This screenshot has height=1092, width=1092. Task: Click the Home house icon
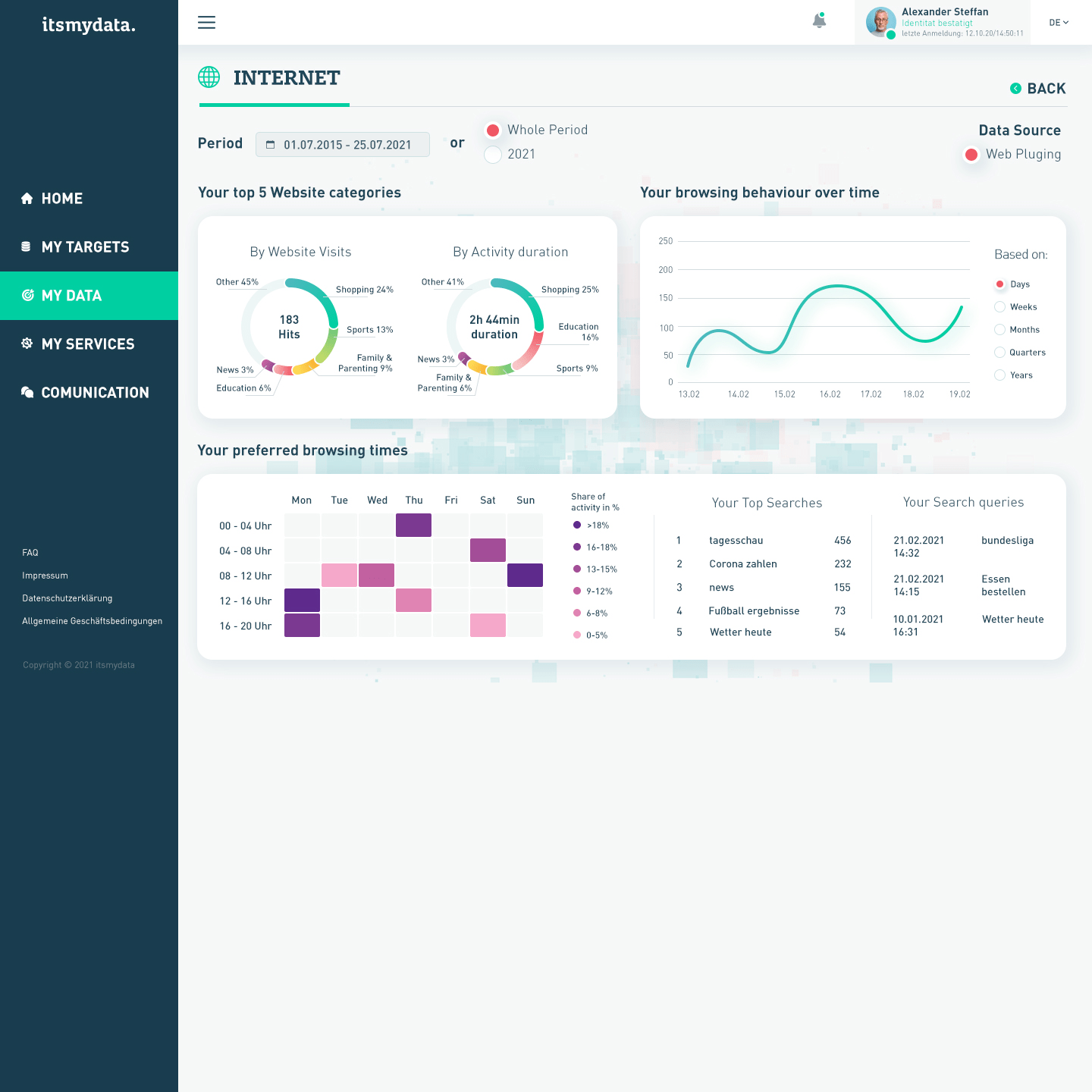click(27, 199)
